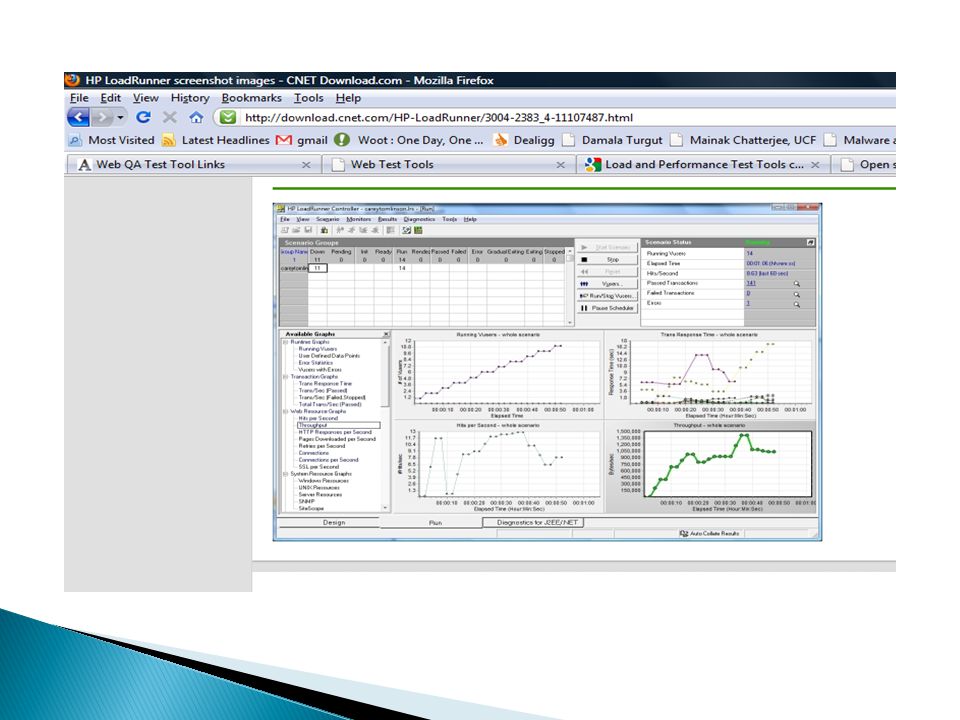The image size is (960, 720).
Task: Collapse the System Resource Graphs tree node
Action: pos(285,474)
